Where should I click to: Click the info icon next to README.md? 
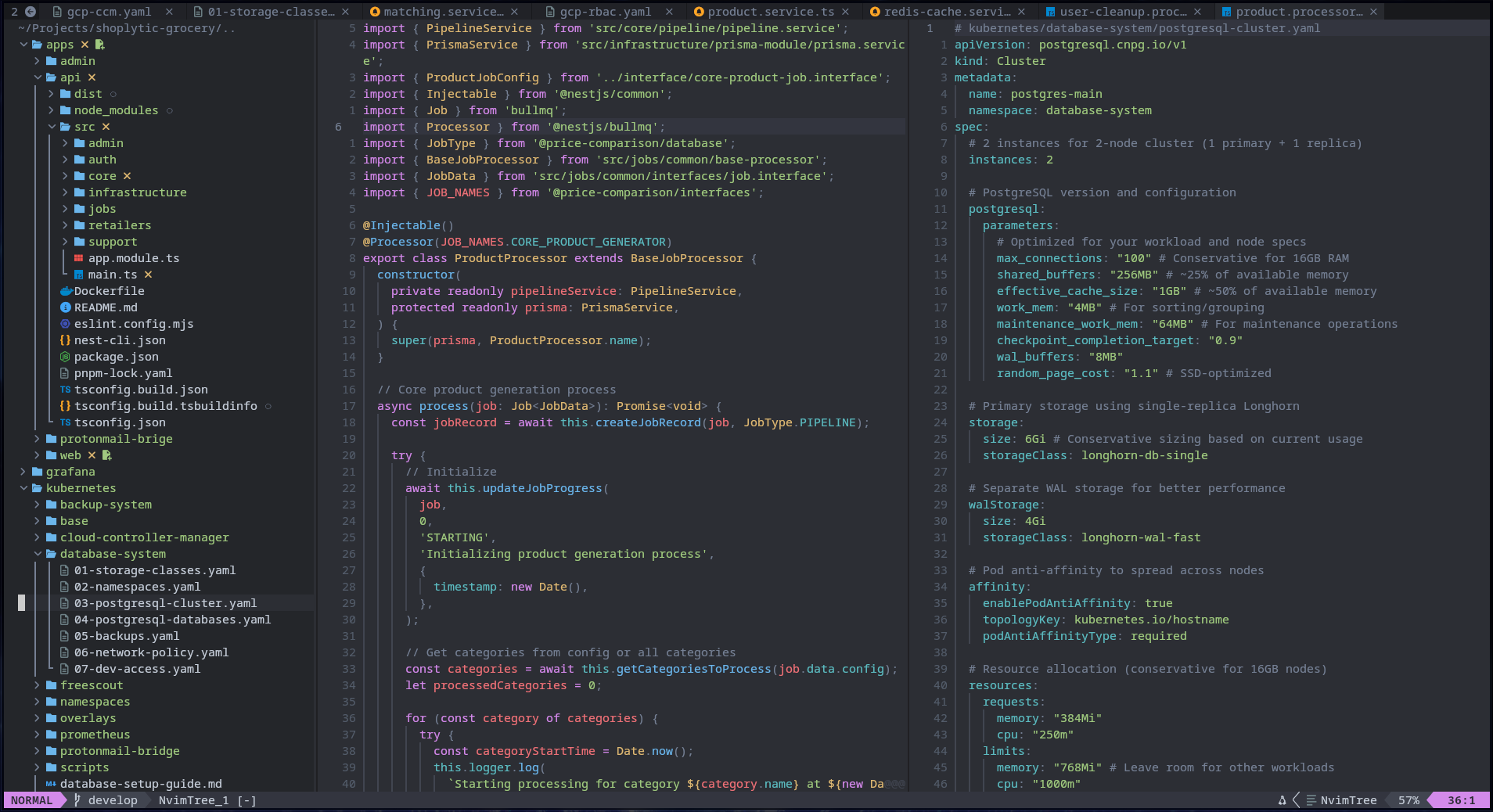66,307
